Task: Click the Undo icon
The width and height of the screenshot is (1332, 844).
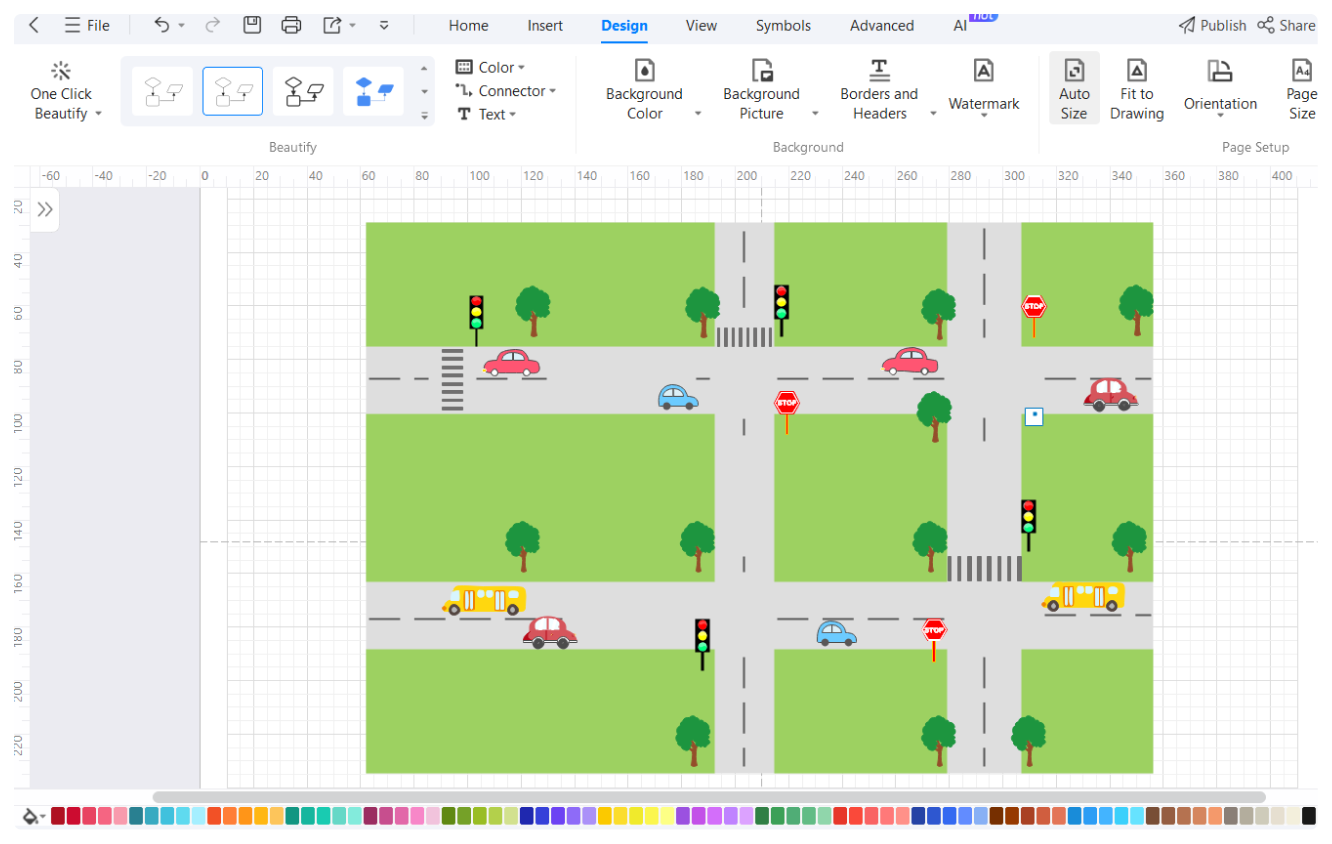Action: coord(160,25)
